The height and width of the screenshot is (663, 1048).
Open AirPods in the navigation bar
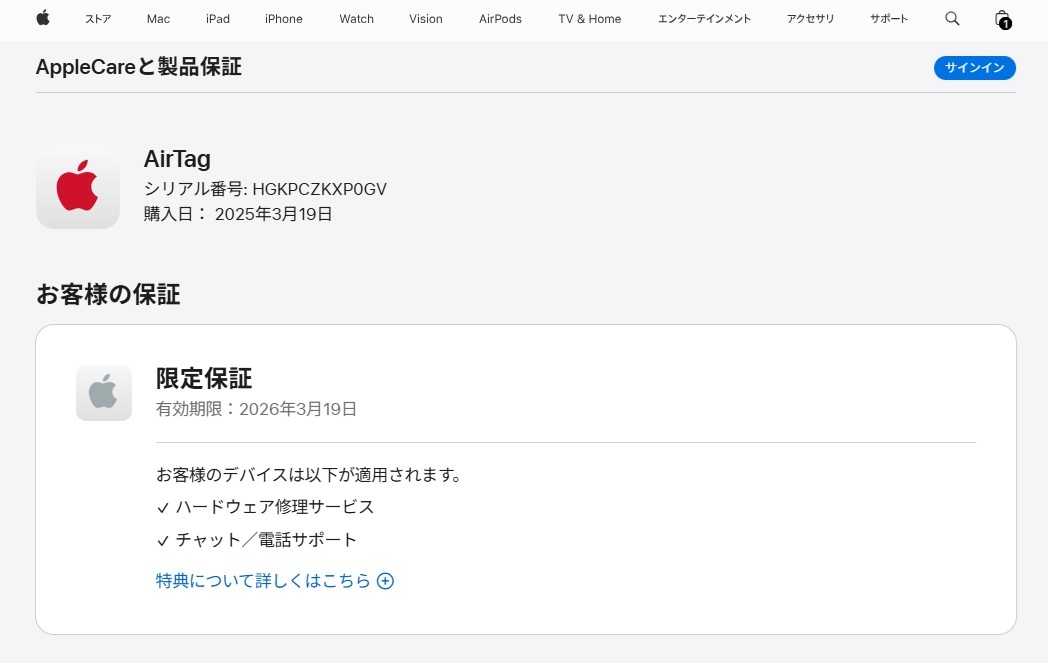[500, 19]
